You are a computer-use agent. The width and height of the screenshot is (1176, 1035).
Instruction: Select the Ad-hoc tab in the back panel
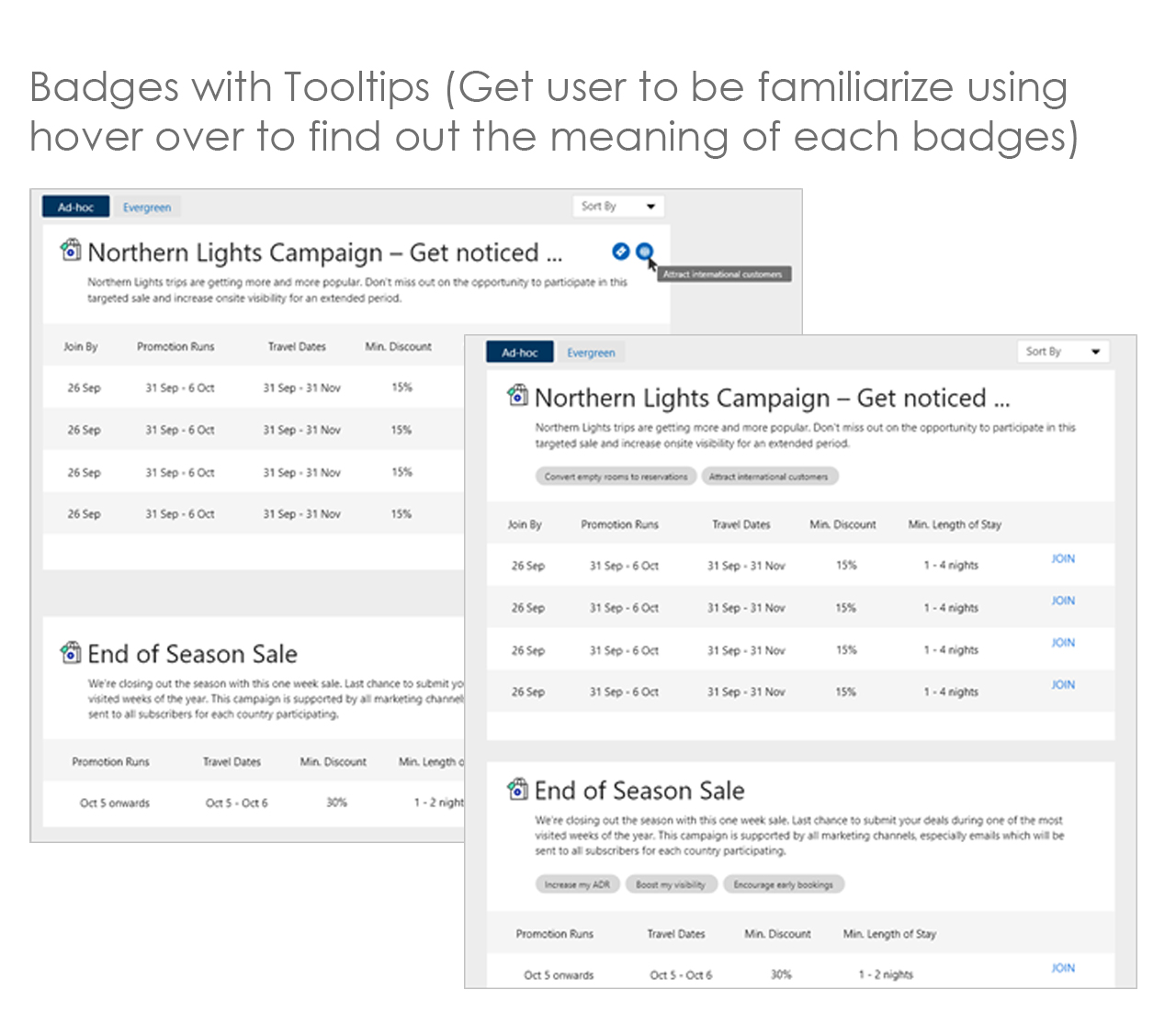coord(75,208)
